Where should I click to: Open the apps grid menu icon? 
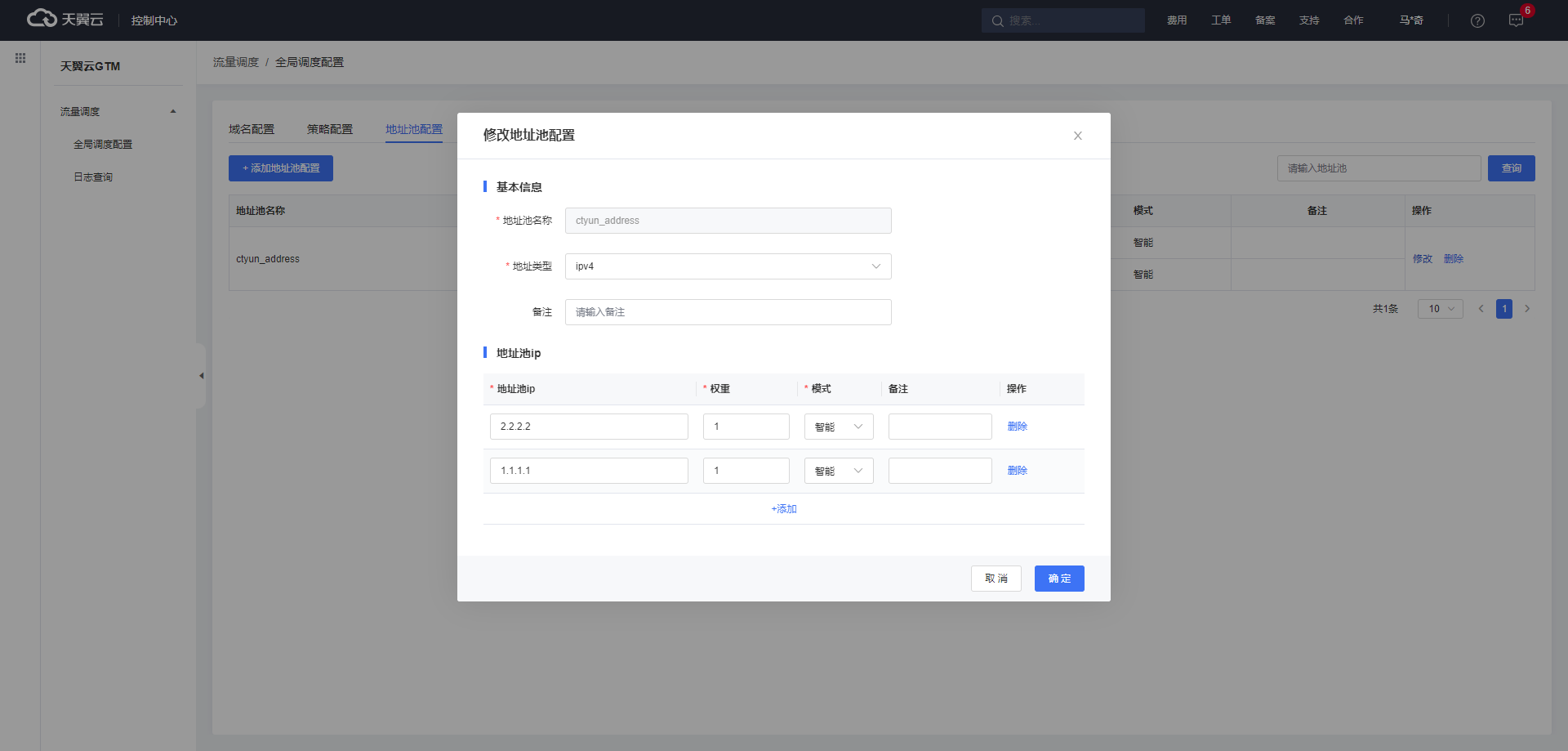pos(20,58)
